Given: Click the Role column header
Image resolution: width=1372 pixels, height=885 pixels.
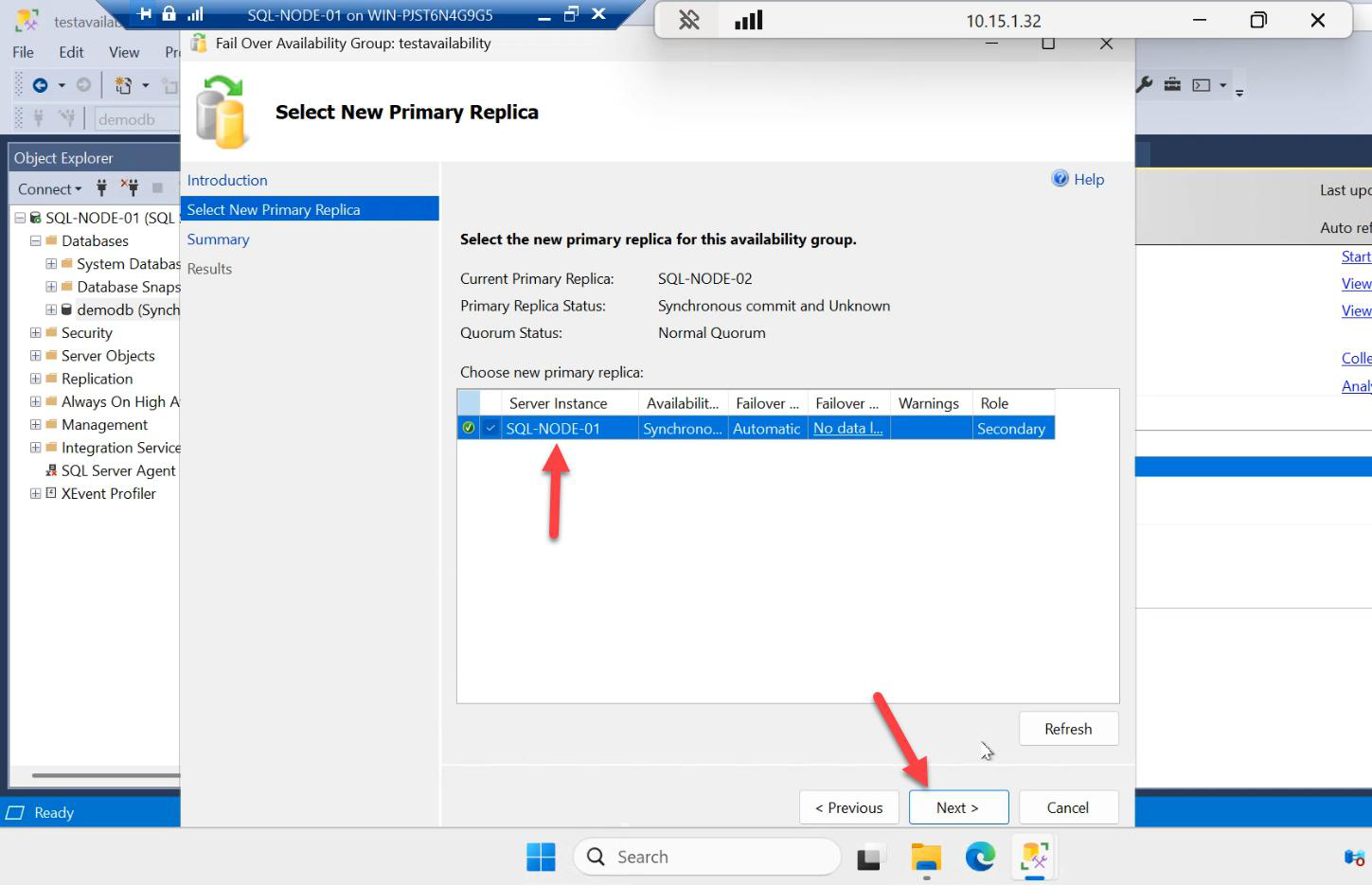Looking at the screenshot, I should [1013, 403].
